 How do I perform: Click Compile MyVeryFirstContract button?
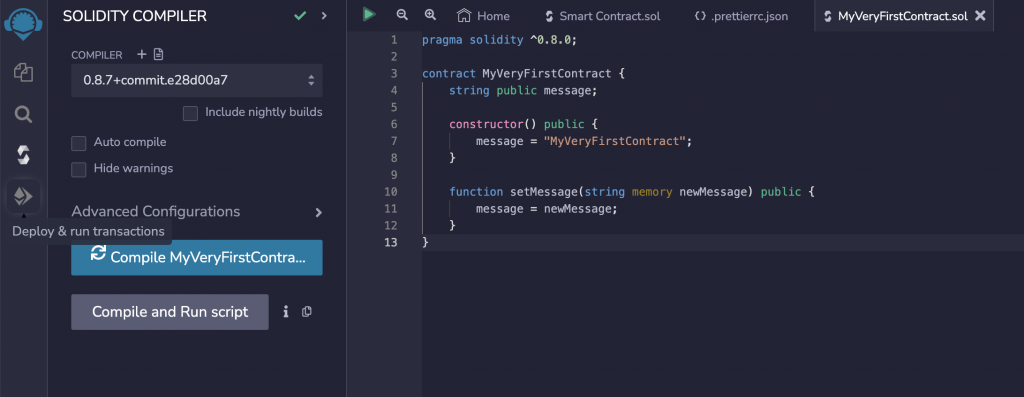click(197, 257)
